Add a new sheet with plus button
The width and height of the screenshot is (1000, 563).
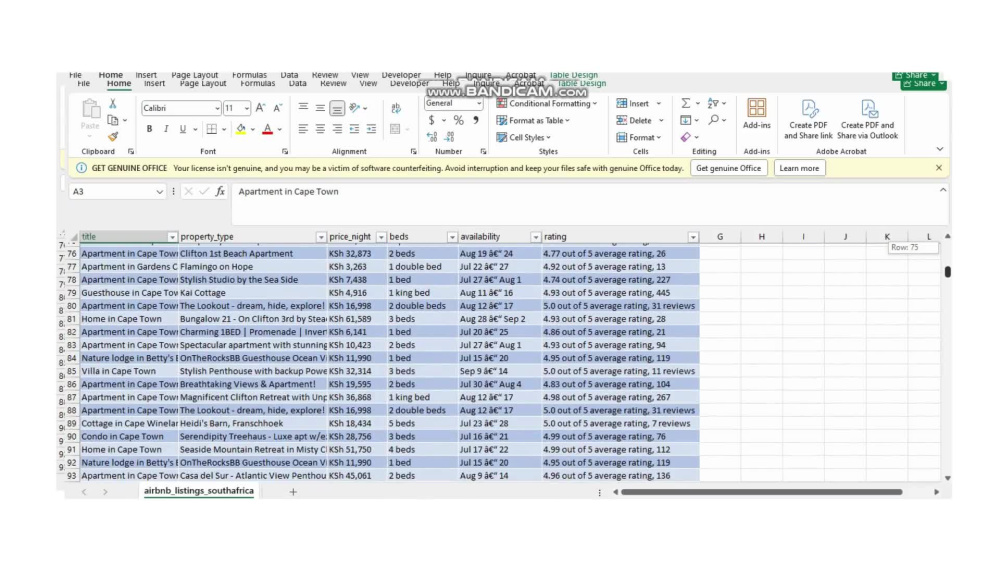(x=293, y=492)
